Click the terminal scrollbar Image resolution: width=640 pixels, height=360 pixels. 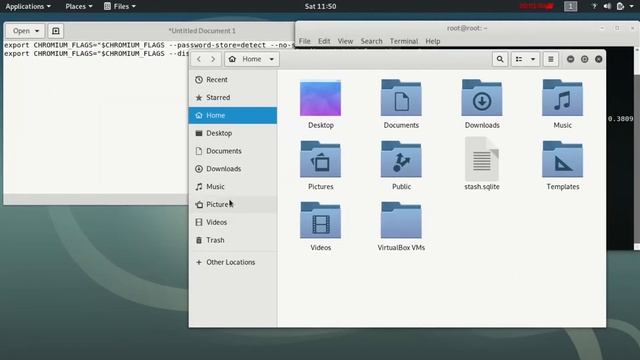click(637, 148)
